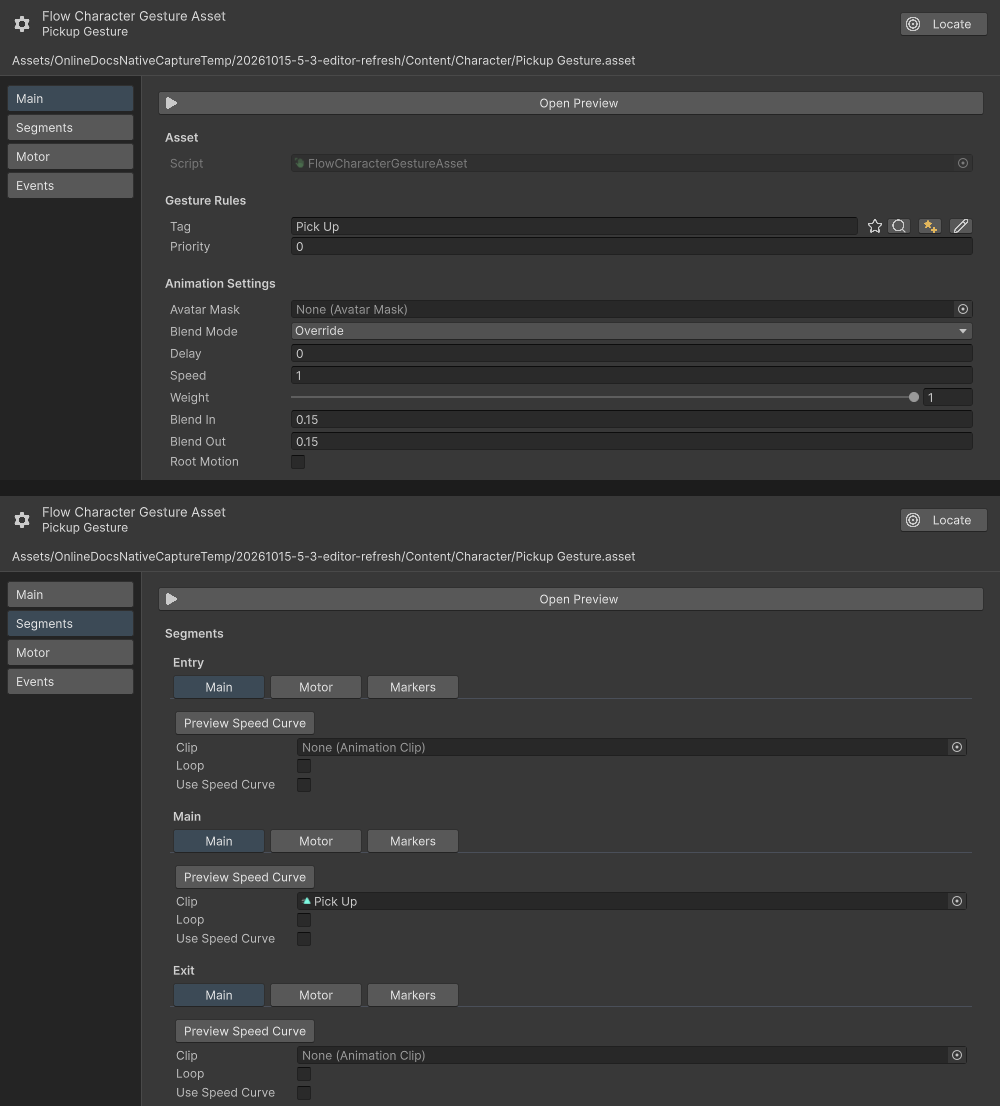
Task: Open the object picker for Pick Up clip
Action: [x=957, y=901]
